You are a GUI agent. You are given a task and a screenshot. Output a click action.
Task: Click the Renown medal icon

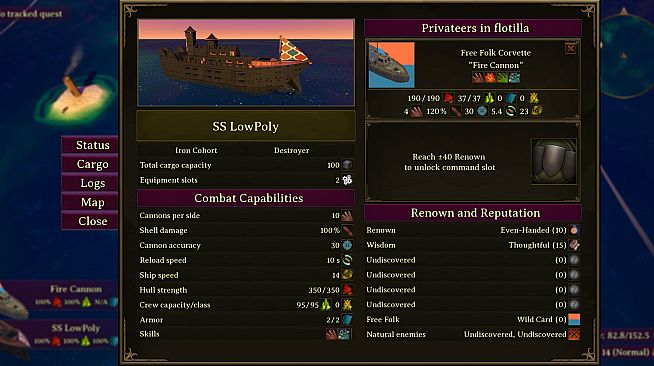[574, 230]
